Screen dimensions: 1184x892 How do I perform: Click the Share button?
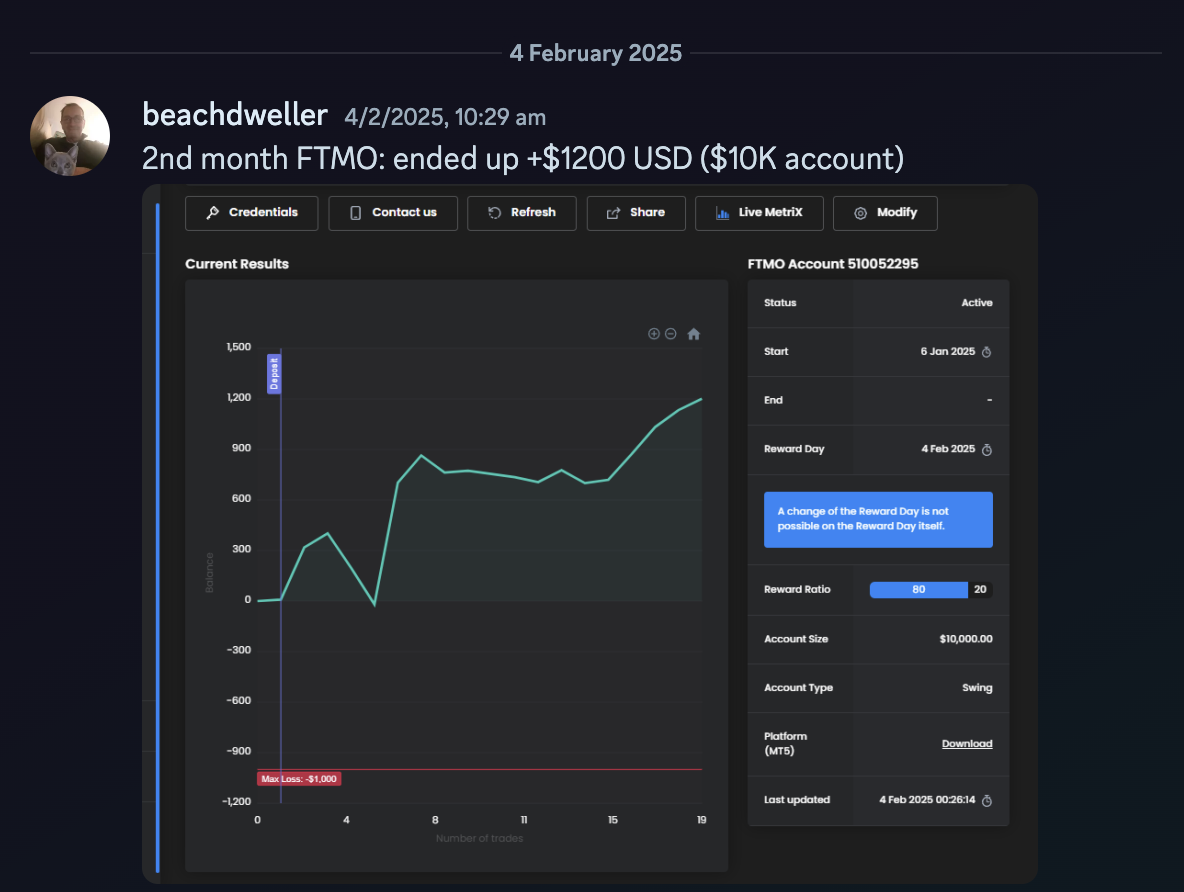pyautogui.click(x=636, y=213)
